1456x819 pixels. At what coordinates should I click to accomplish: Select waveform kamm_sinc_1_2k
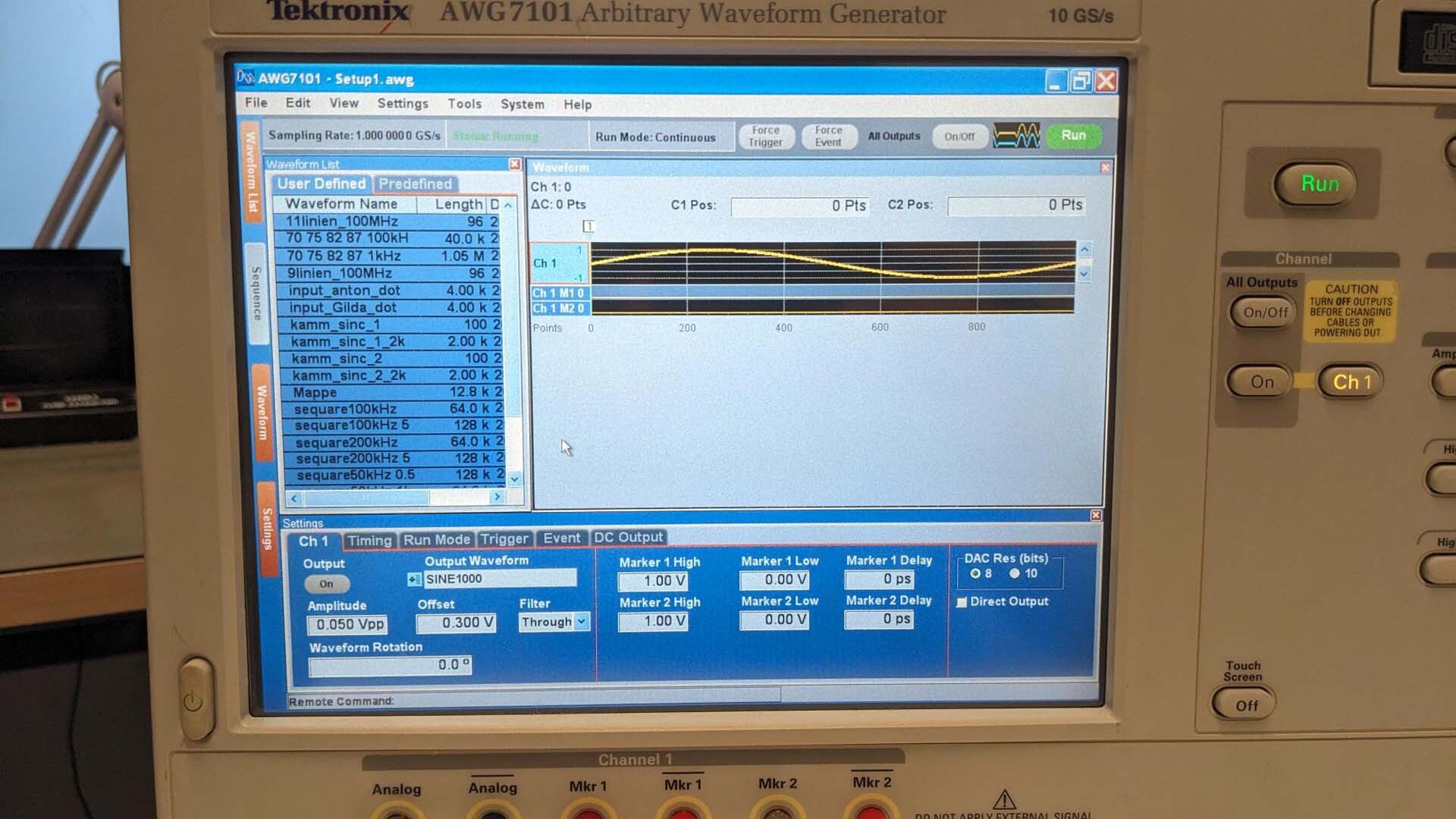pos(391,342)
